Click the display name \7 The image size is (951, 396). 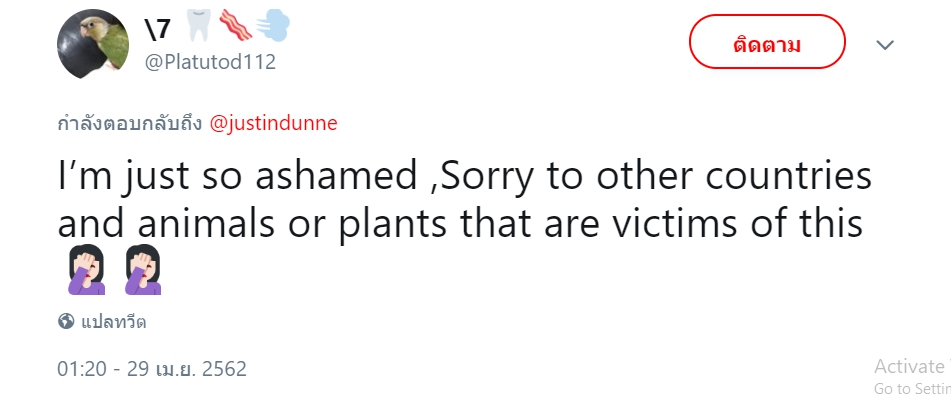point(158,29)
